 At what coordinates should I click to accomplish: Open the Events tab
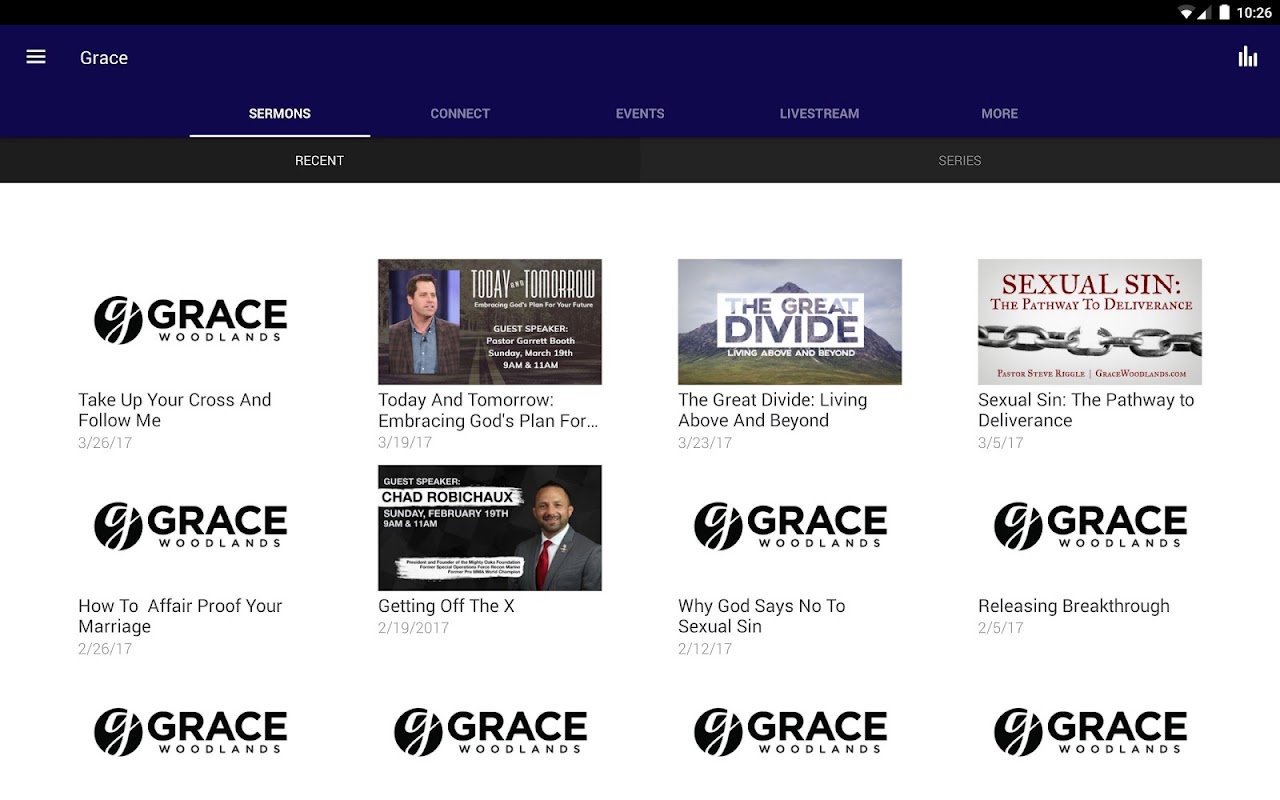pos(640,113)
